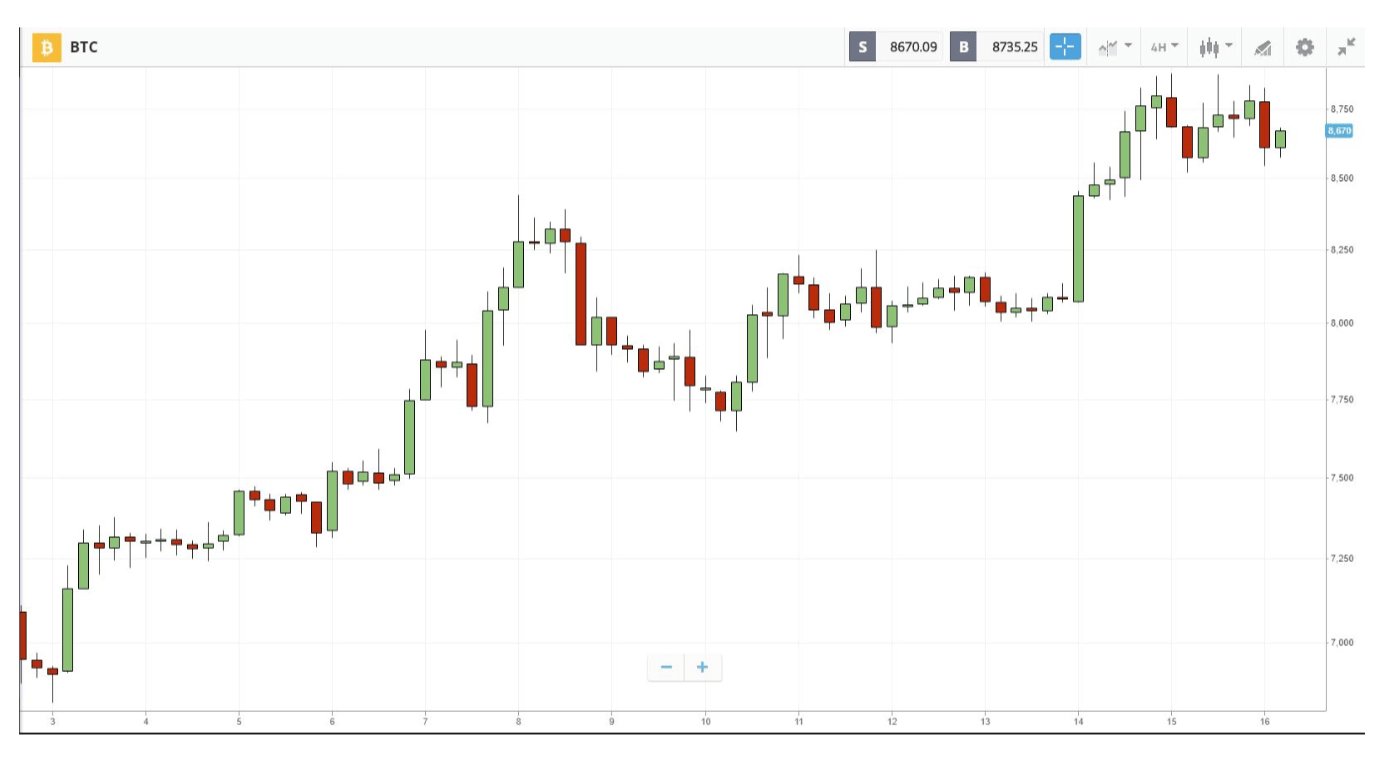The image size is (1382, 762).
Task: Click the 7,250 price axis label
Action: point(1341,558)
